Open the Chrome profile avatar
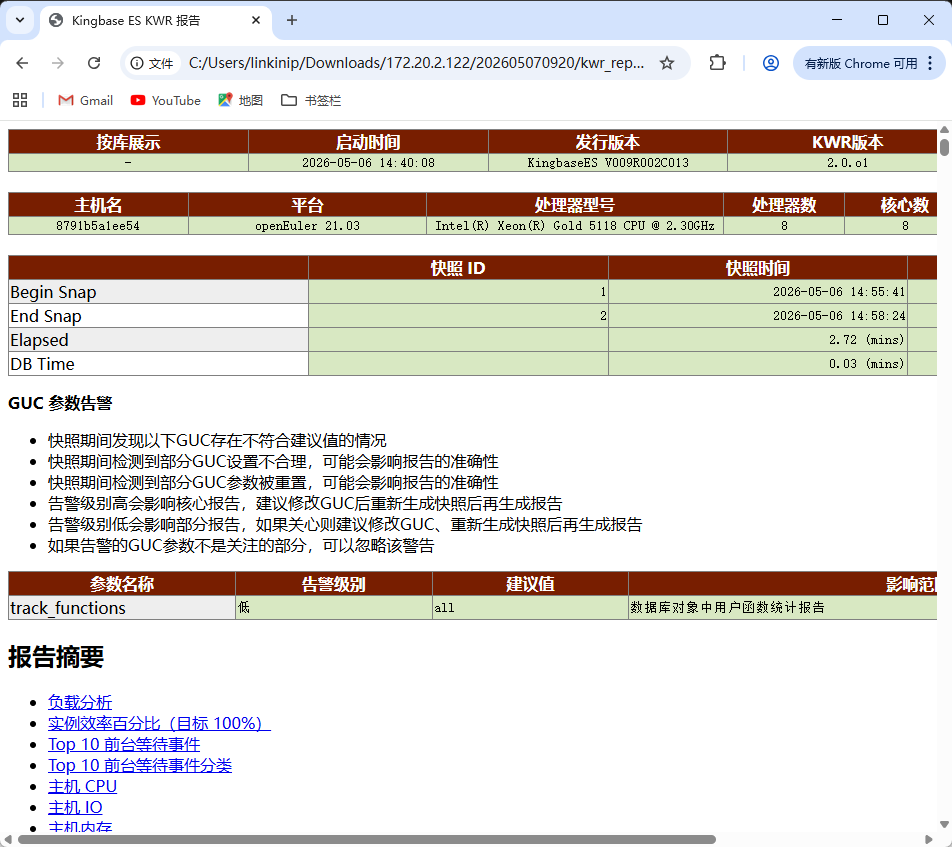Image resolution: width=952 pixels, height=847 pixels. (770, 63)
